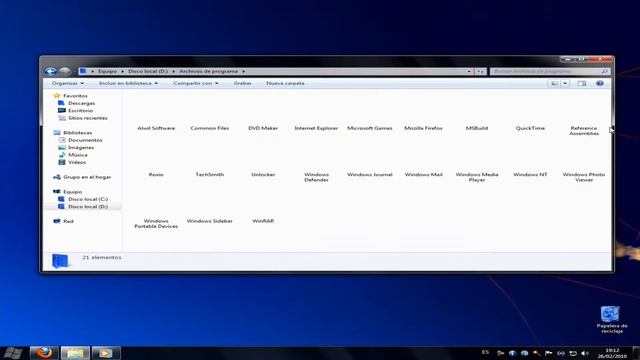This screenshot has height=360, width=640.
Task: Click the address bar refresh button
Action: pos(480,71)
